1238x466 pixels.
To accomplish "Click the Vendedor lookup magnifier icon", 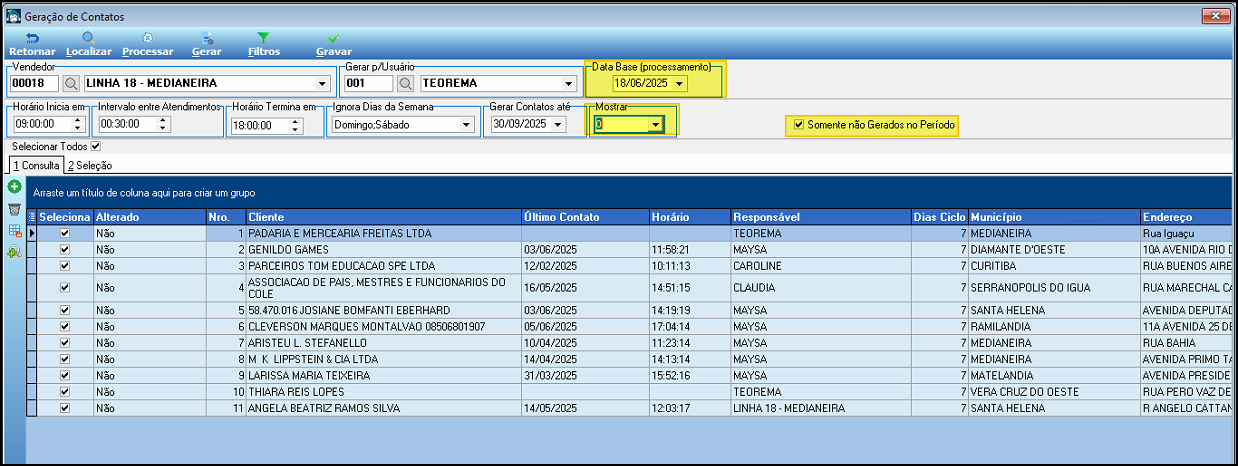I will point(72,83).
